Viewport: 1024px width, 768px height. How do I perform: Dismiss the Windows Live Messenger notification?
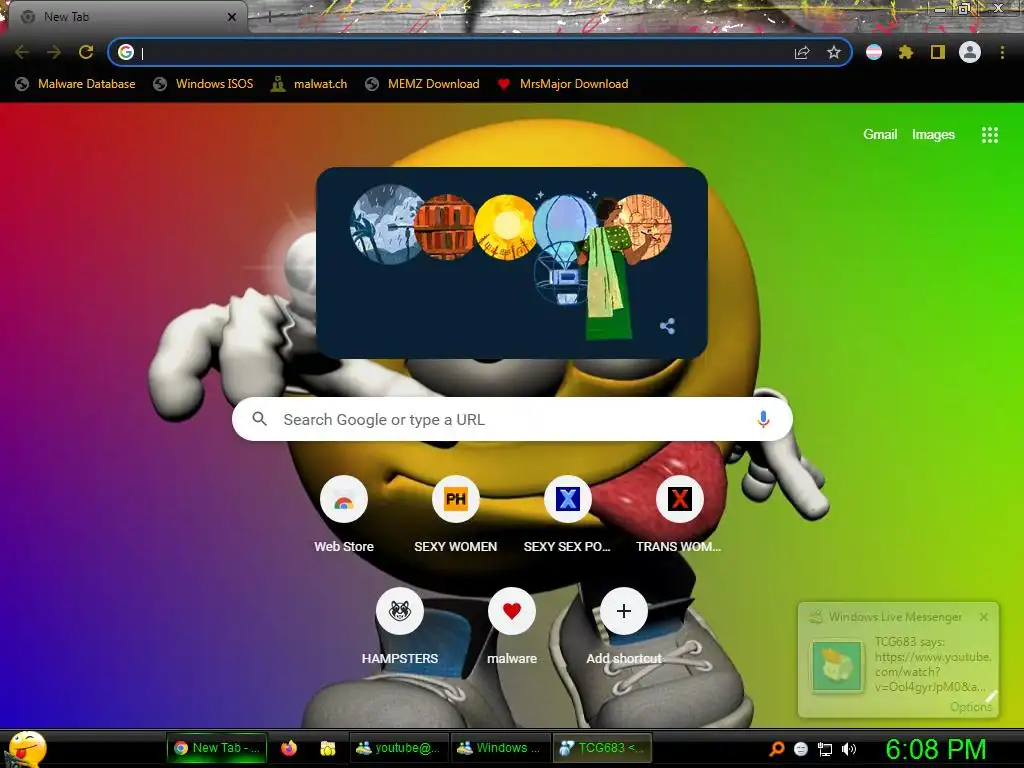pos(984,616)
